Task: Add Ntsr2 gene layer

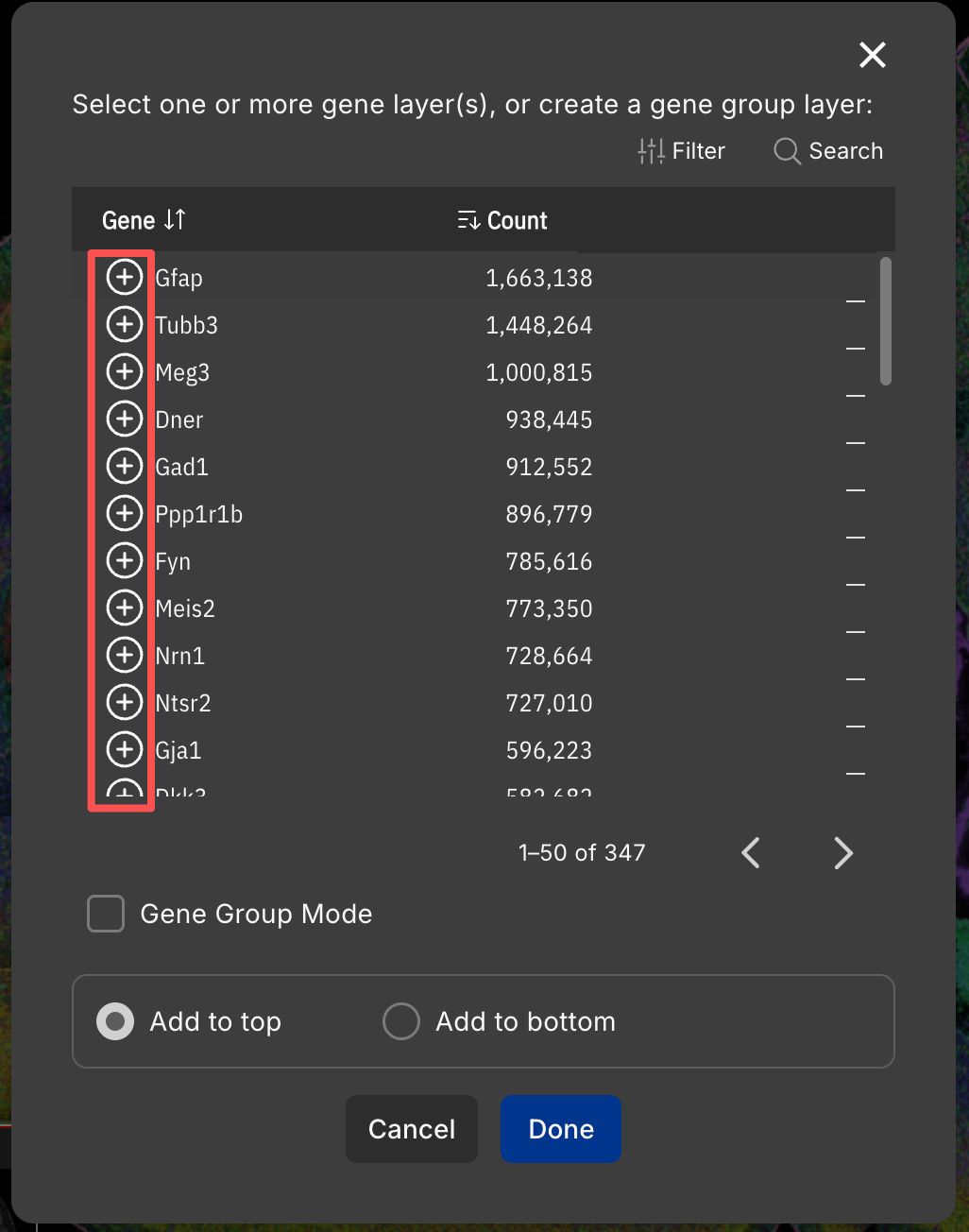Action: [x=124, y=702]
